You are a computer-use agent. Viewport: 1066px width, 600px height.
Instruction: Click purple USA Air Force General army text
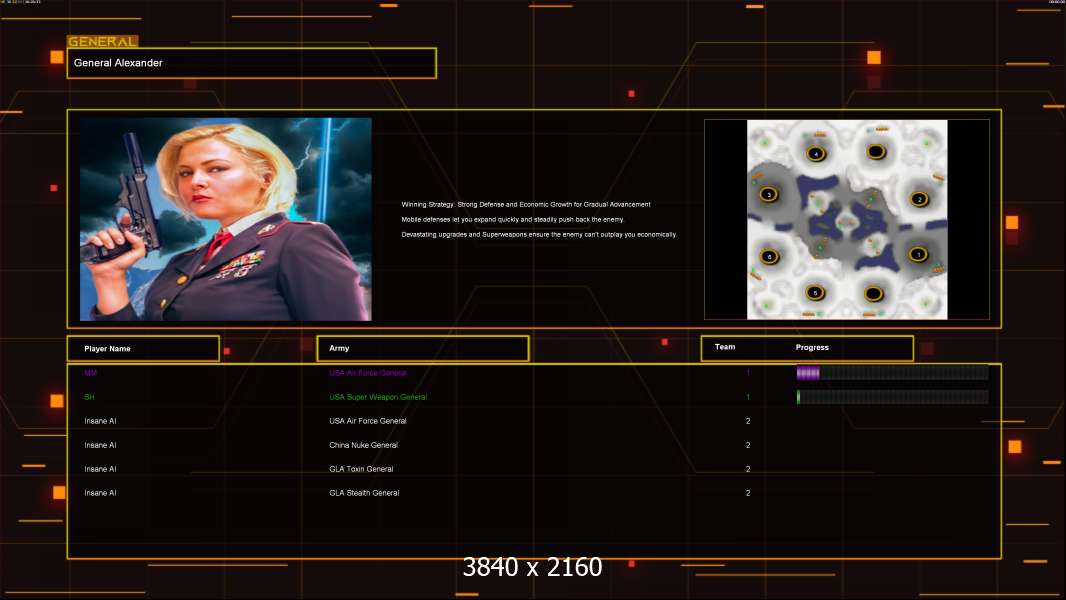pyautogui.click(x=368, y=373)
